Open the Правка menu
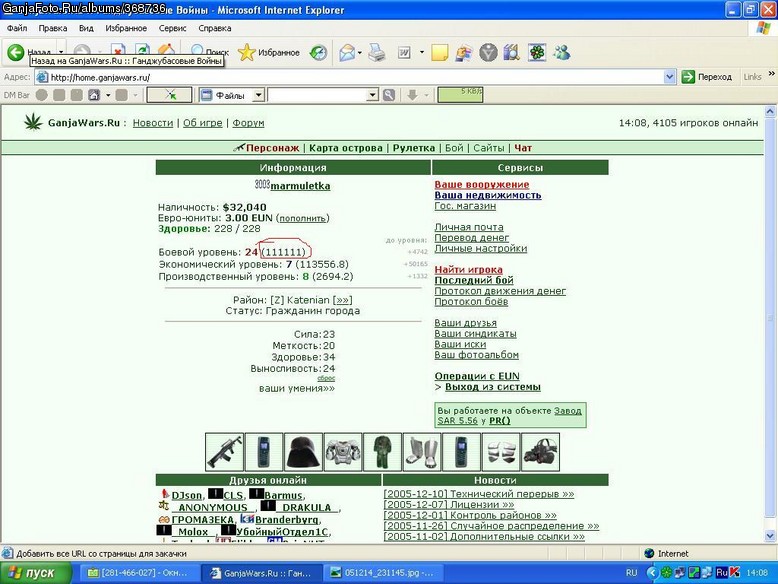778x584 pixels. pos(53,28)
